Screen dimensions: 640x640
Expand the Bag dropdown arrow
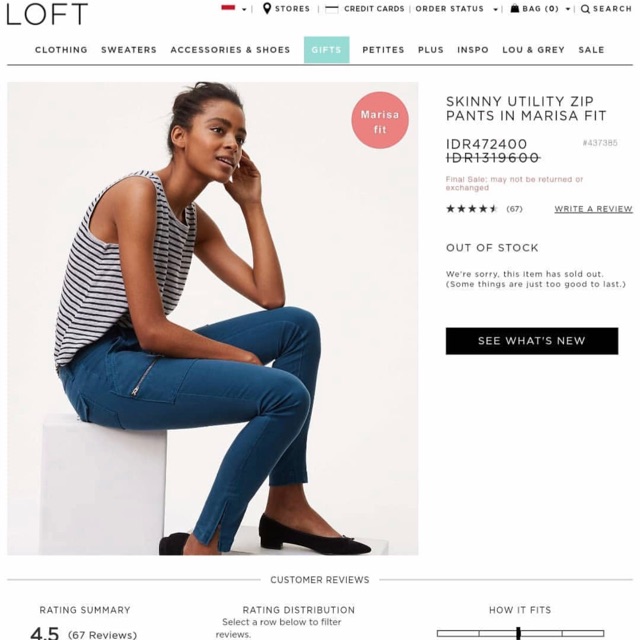tap(568, 9)
